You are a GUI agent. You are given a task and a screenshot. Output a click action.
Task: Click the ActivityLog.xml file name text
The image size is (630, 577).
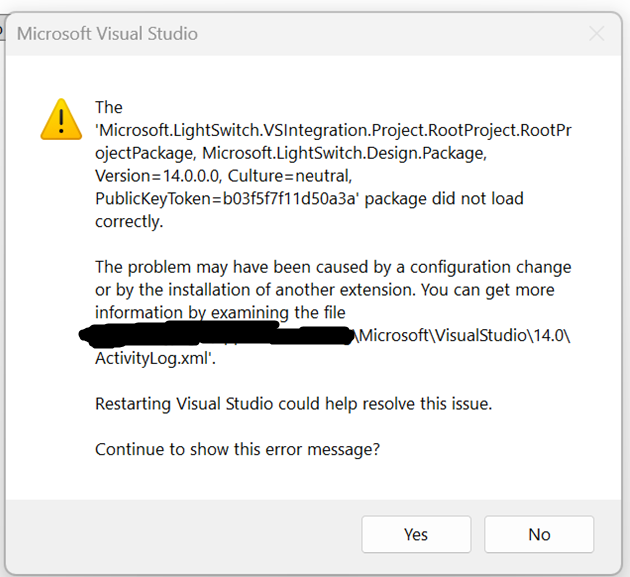point(155,359)
